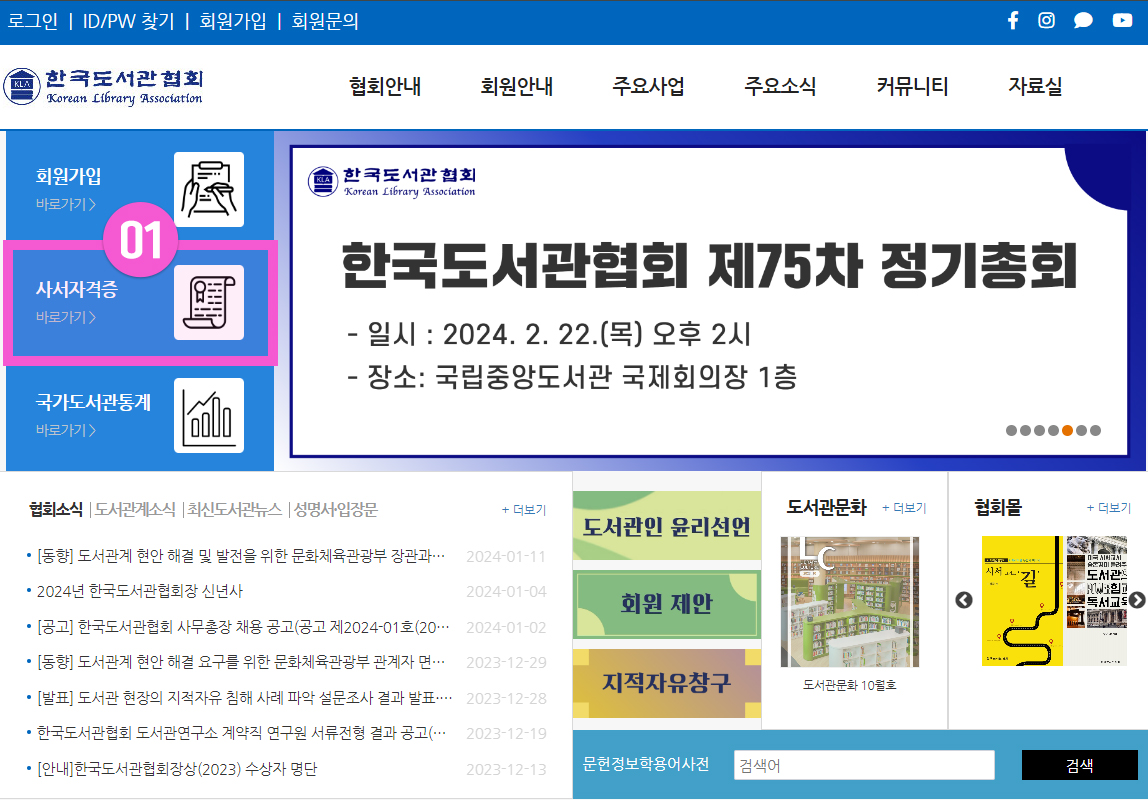Open the 협회안내 menu
Image resolution: width=1148 pixels, height=800 pixels.
click(385, 86)
